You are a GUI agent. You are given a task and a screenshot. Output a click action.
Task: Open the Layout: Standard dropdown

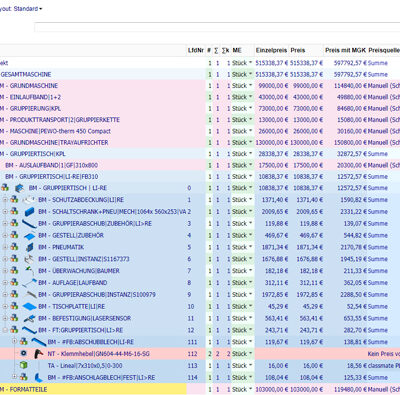click(21, 9)
